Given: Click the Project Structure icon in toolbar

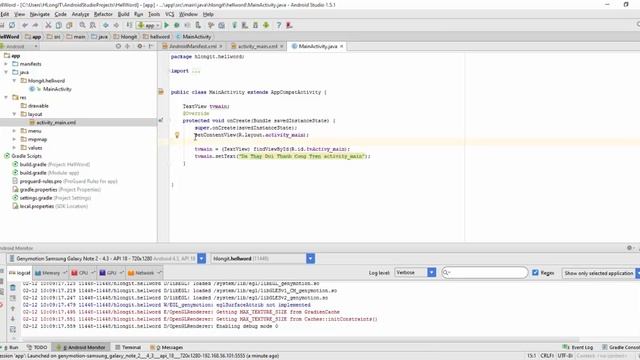Looking at the screenshot, I should click(x=222, y=25).
